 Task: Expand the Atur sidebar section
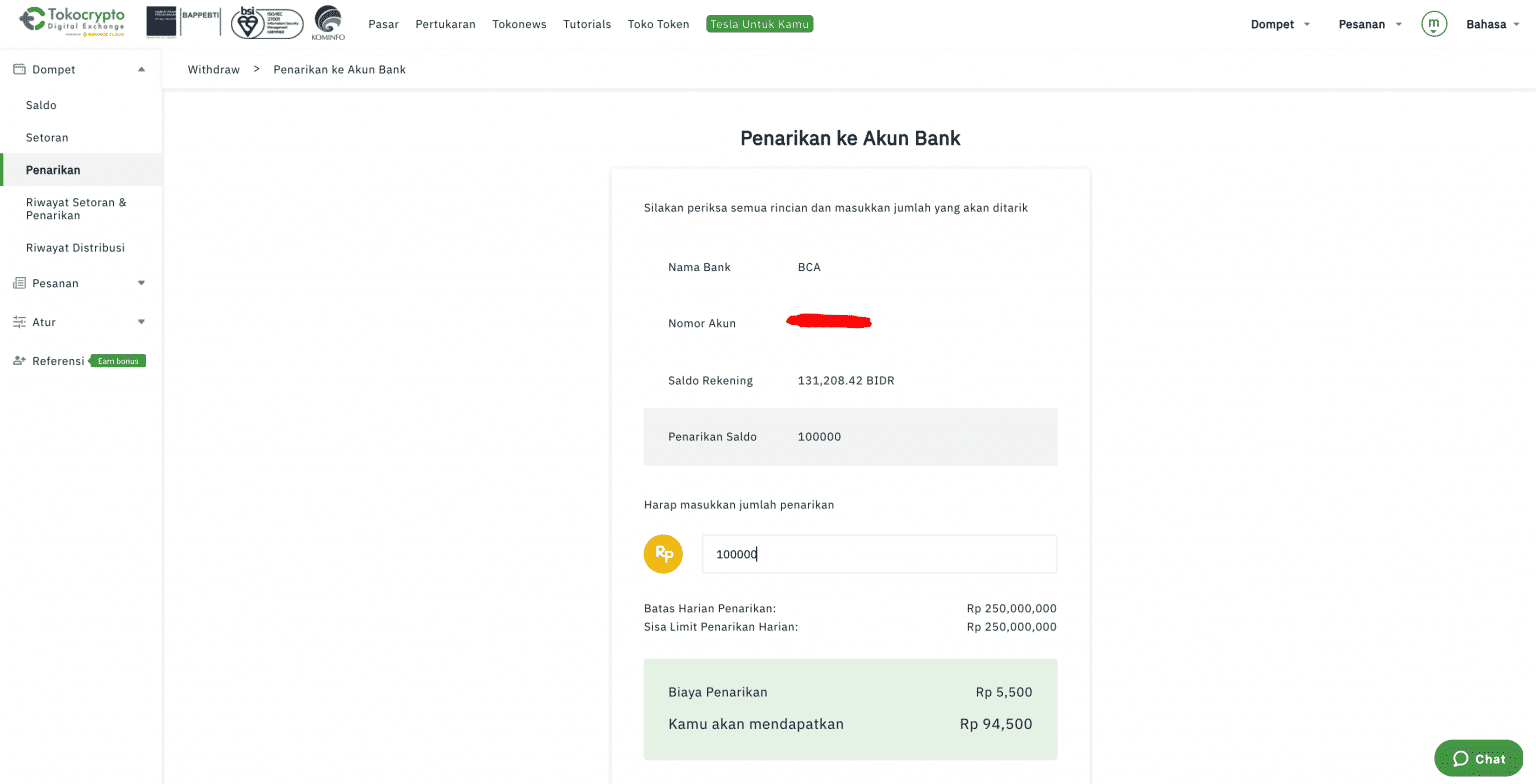(x=141, y=322)
